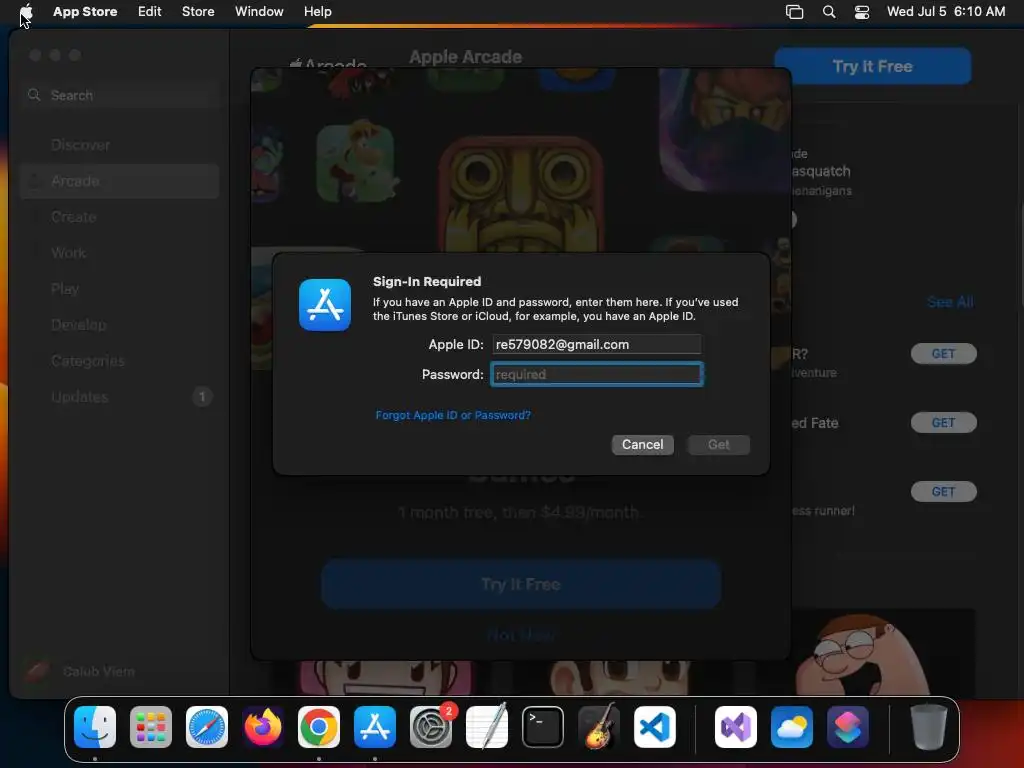
Task: Click the date and time in menu bar
Action: pos(946,11)
